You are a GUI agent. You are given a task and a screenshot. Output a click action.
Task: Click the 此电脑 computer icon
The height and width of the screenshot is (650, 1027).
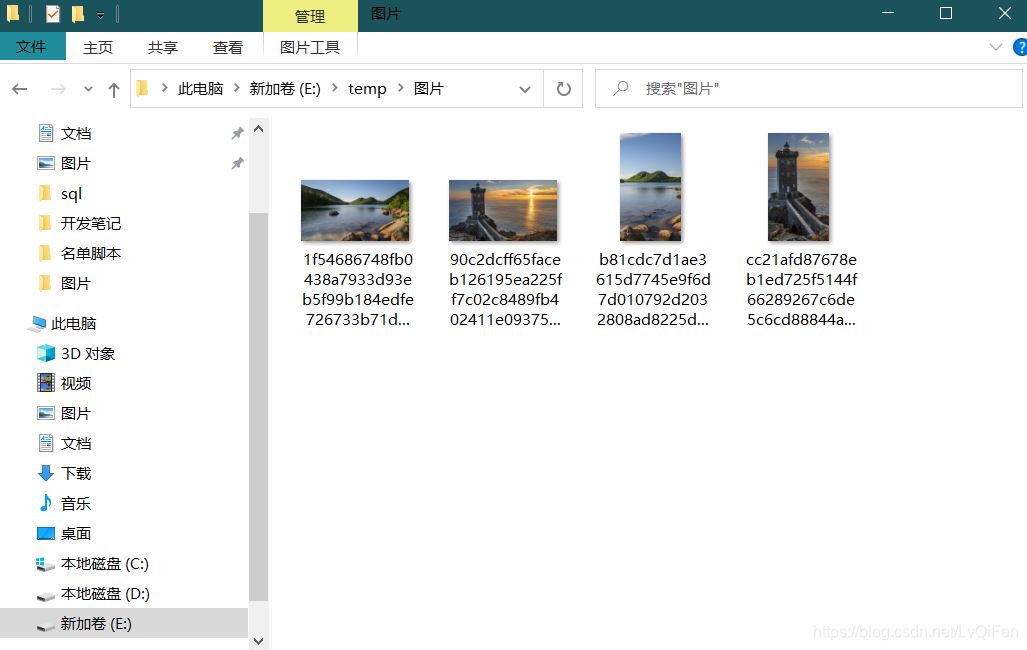coord(37,324)
